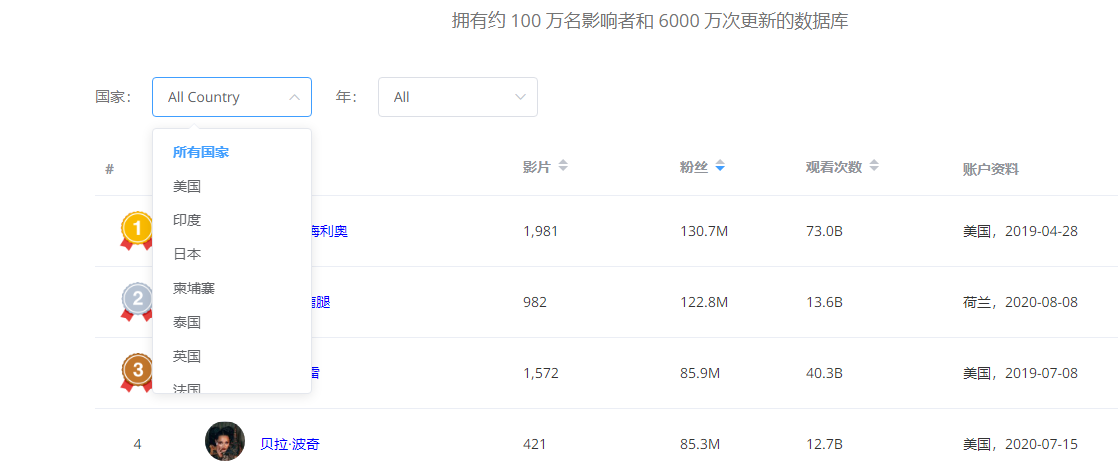1118x462 pixels.
Task: Click the bronze third-place medal icon
Action: click(x=137, y=372)
